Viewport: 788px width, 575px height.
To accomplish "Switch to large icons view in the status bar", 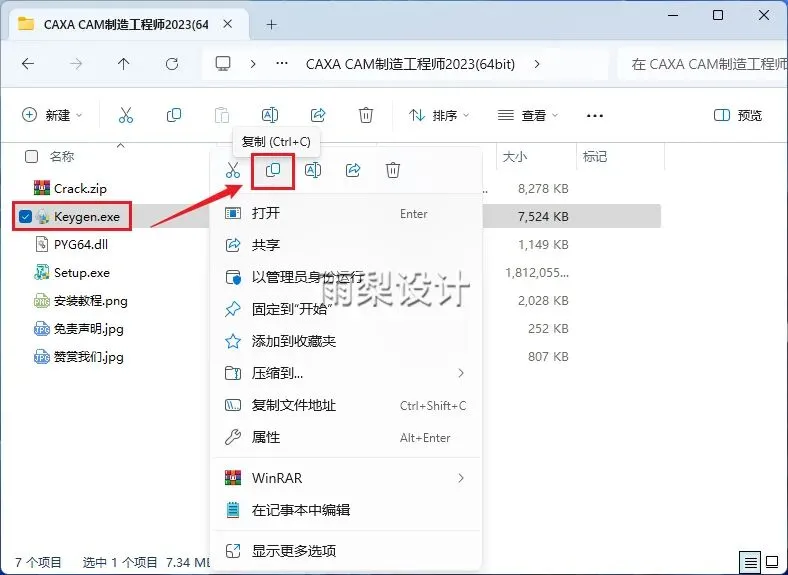I will click(x=772, y=562).
